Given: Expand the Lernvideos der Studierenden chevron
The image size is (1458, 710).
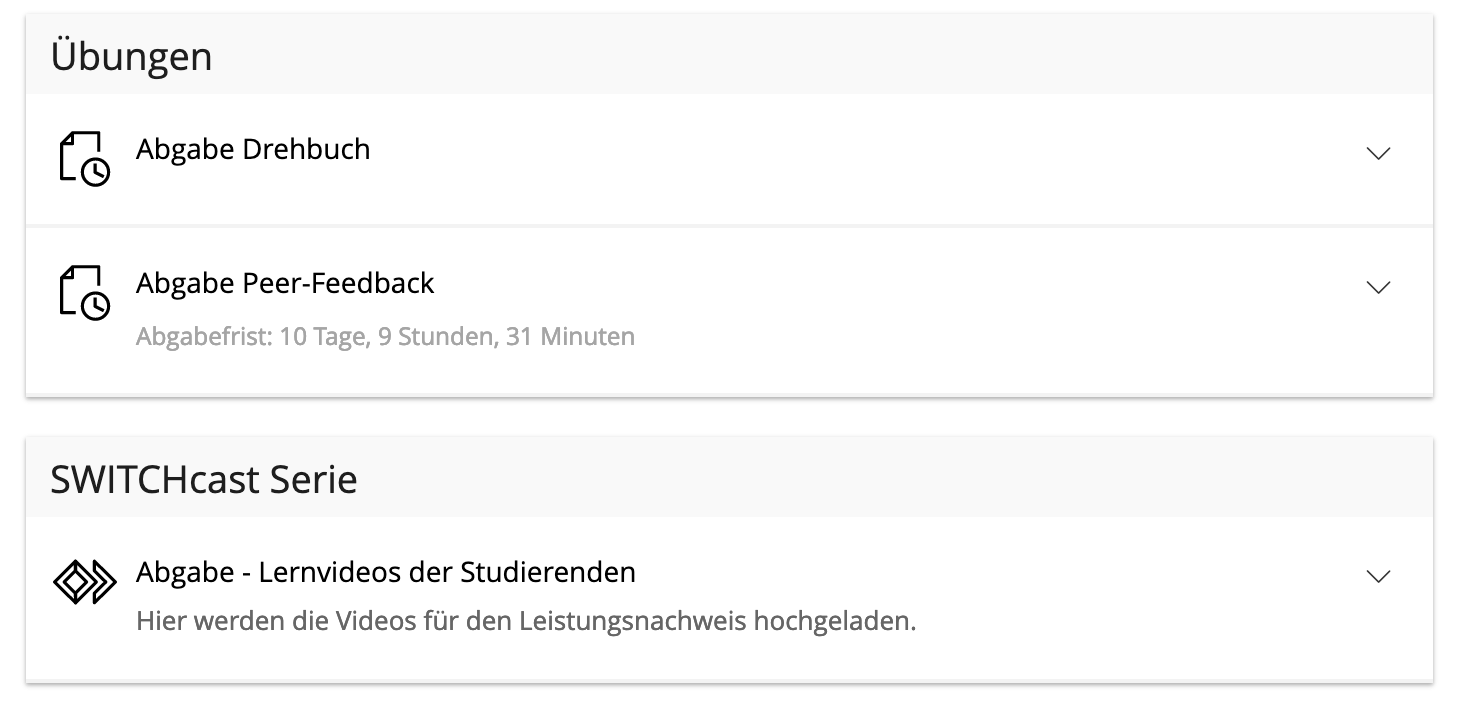Looking at the screenshot, I should [x=1378, y=576].
